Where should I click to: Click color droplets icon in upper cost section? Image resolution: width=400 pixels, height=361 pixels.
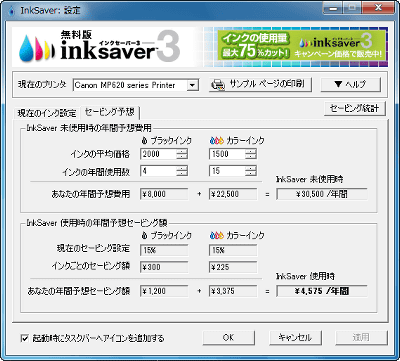click(217, 141)
